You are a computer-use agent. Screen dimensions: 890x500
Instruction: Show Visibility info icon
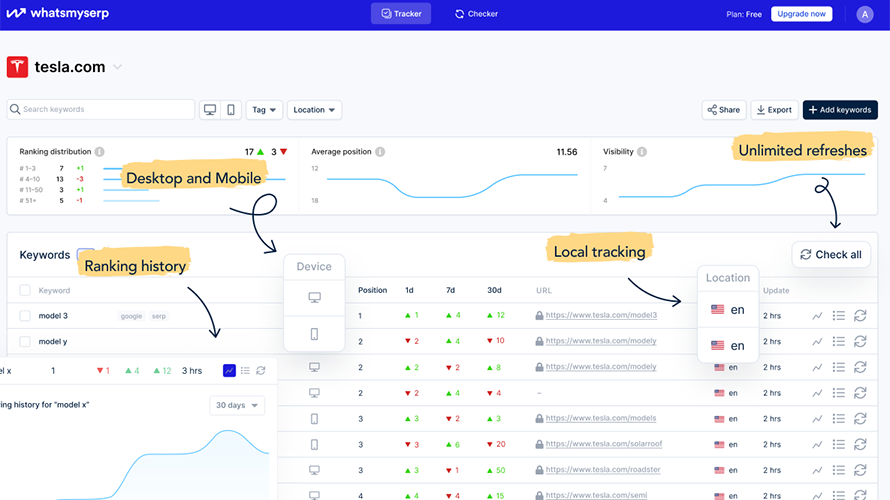point(642,152)
